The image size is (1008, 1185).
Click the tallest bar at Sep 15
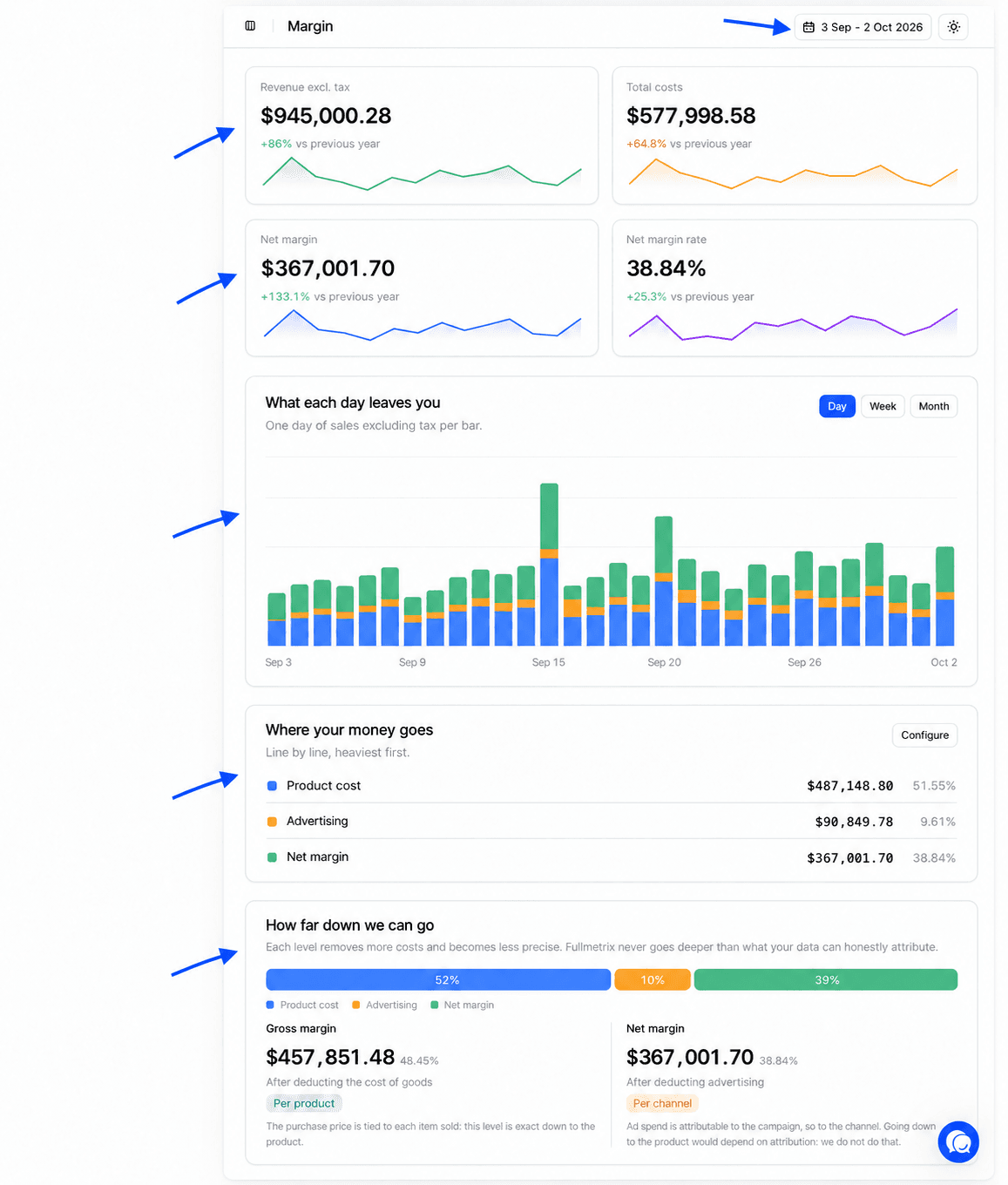click(549, 565)
